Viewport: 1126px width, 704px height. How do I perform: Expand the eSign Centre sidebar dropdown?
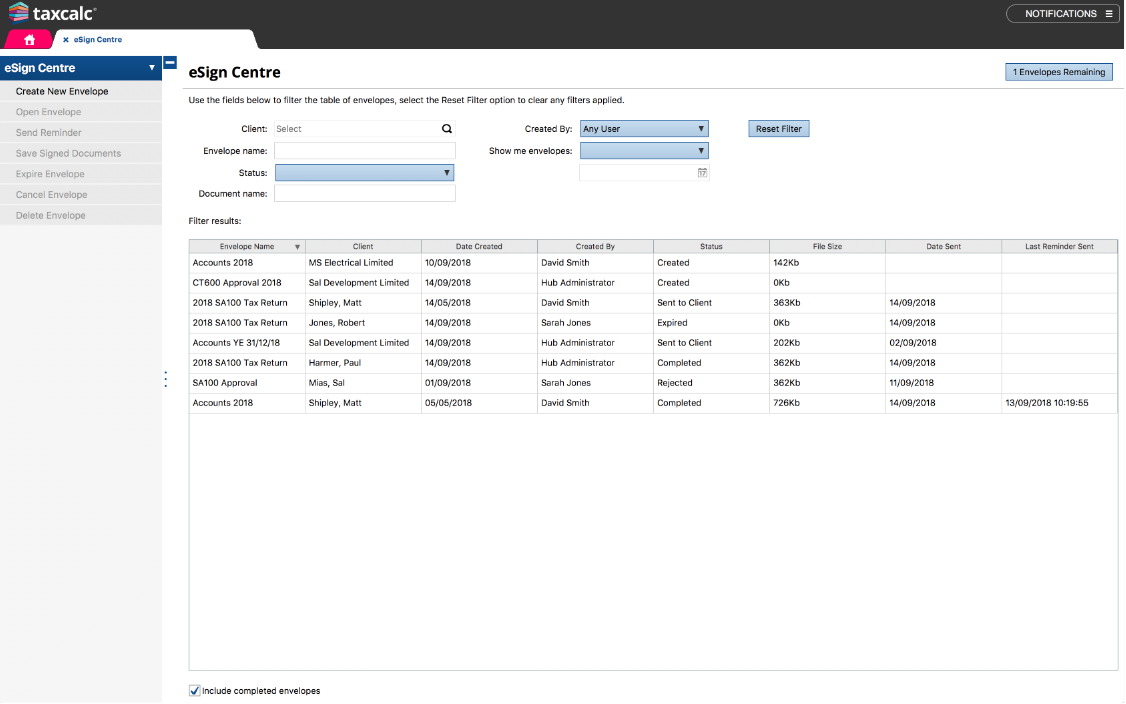[x=152, y=68]
